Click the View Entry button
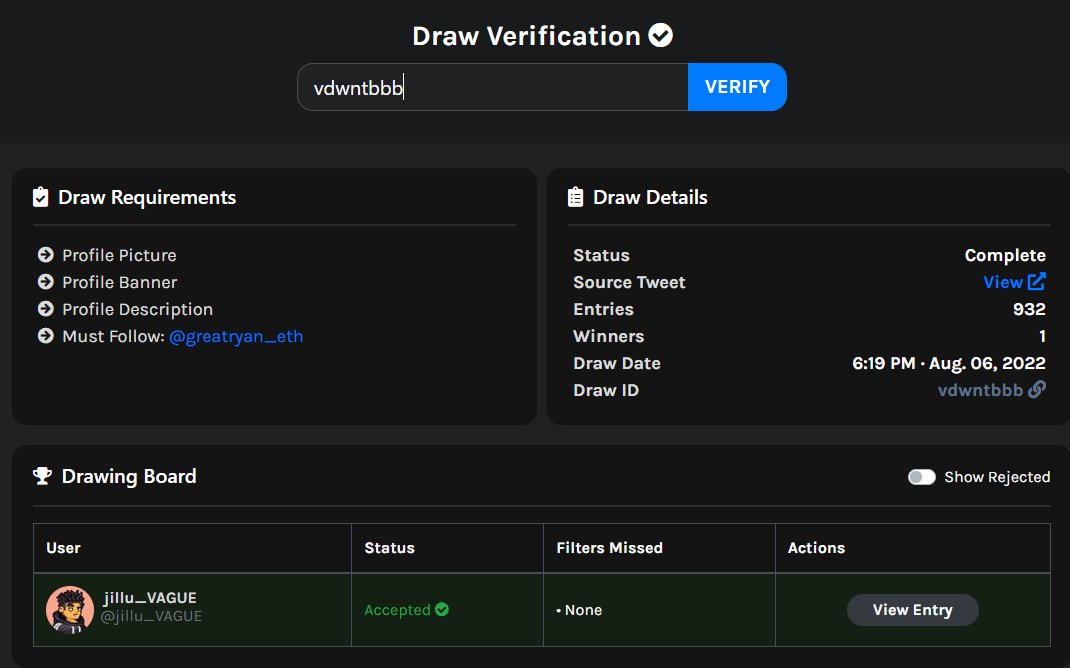 click(x=912, y=609)
